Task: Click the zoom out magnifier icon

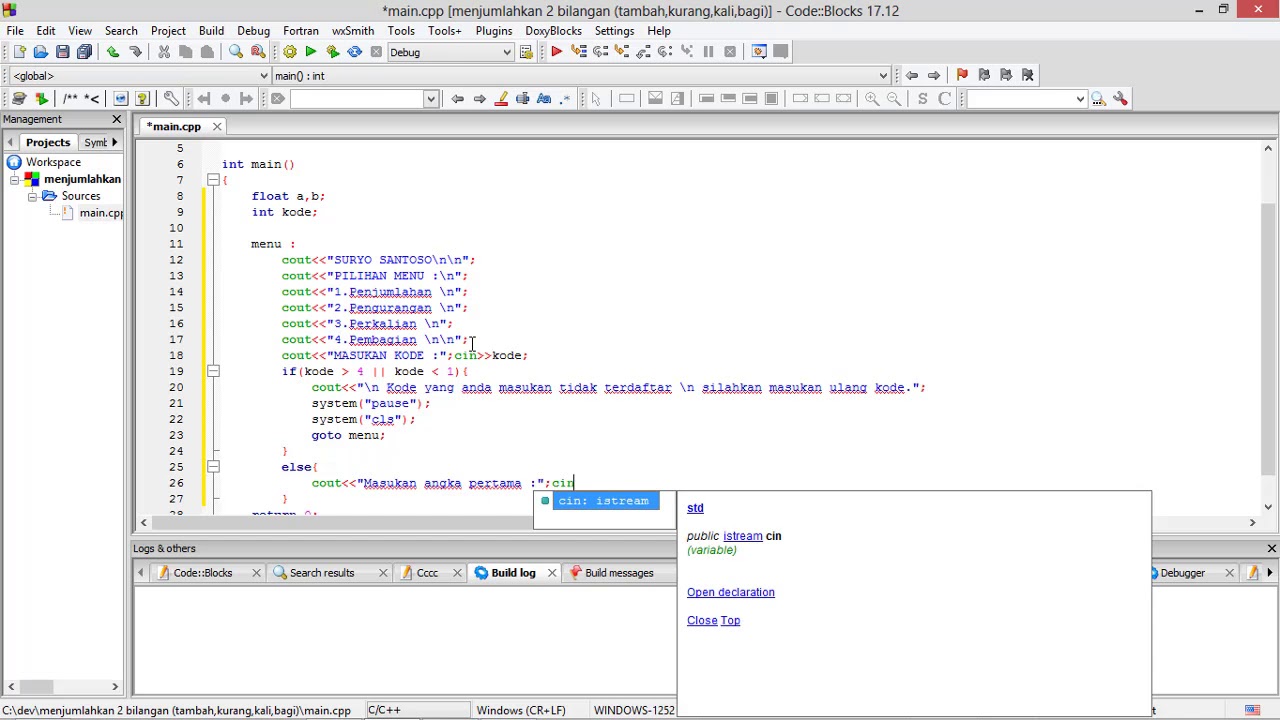Action: point(894,98)
